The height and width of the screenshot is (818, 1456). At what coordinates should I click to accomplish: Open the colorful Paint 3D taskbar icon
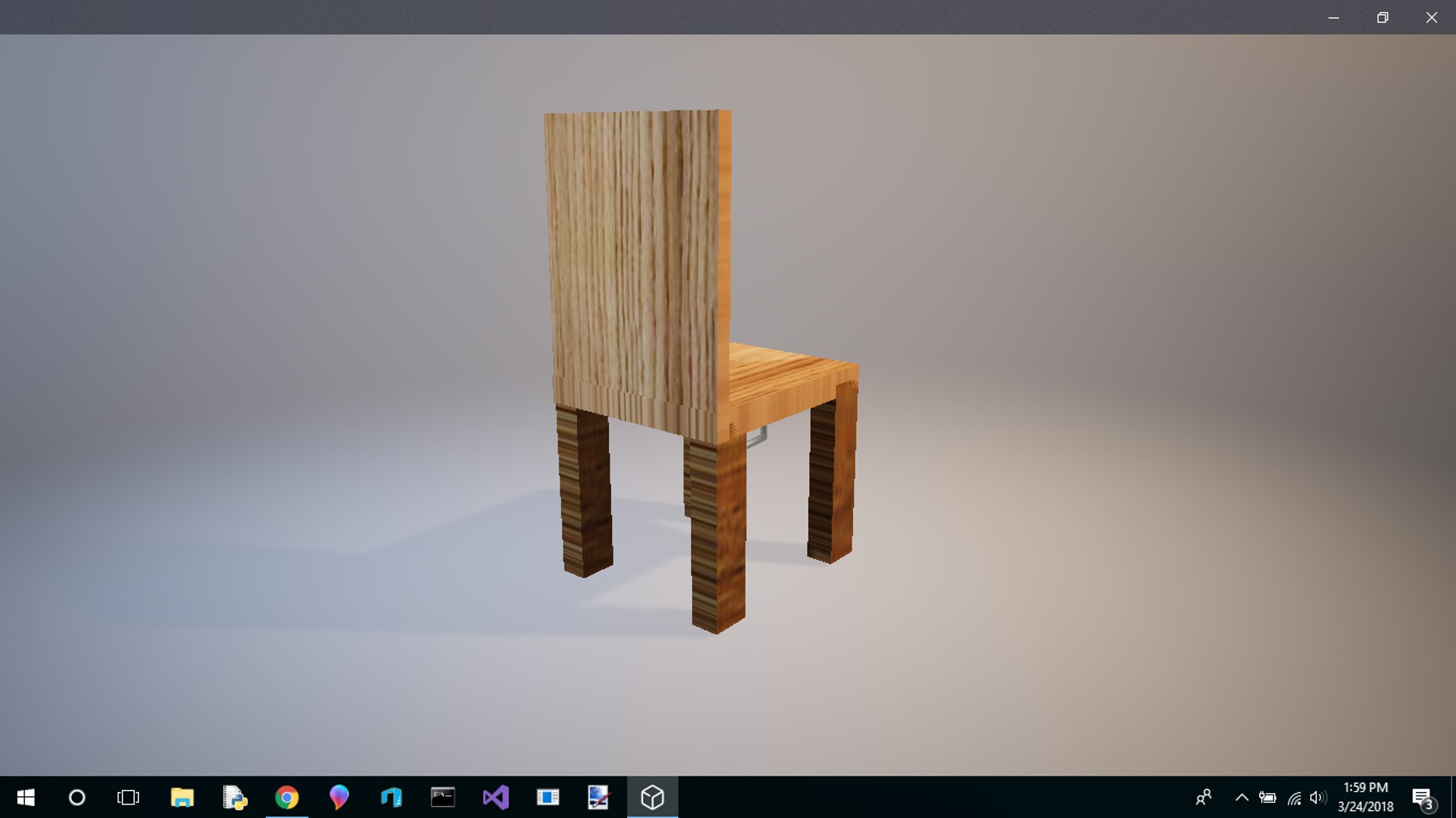pyautogui.click(x=339, y=798)
